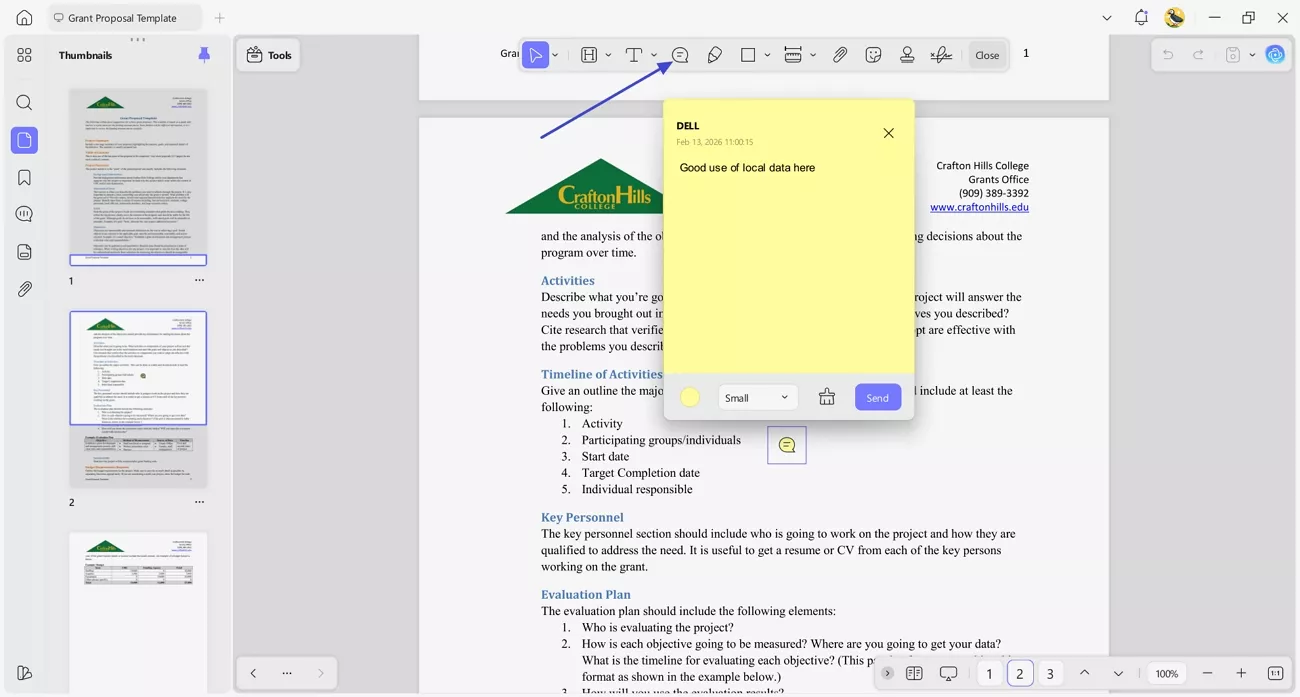The height and width of the screenshot is (697, 1300).
Task: Delete the sticky note with trash icon
Action: 827,397
